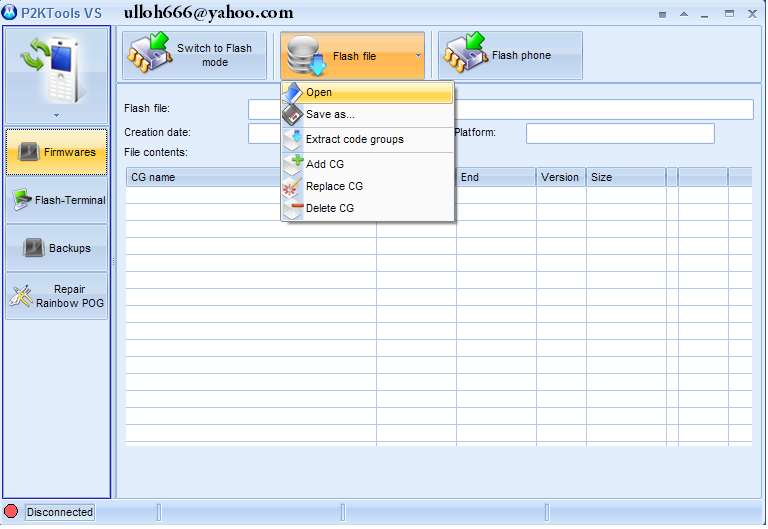The width and height of the screenshot is (768, 529).
Task: Choose Open from the Flash file menu
Action: pyautogui.click(x=367, y=92)
